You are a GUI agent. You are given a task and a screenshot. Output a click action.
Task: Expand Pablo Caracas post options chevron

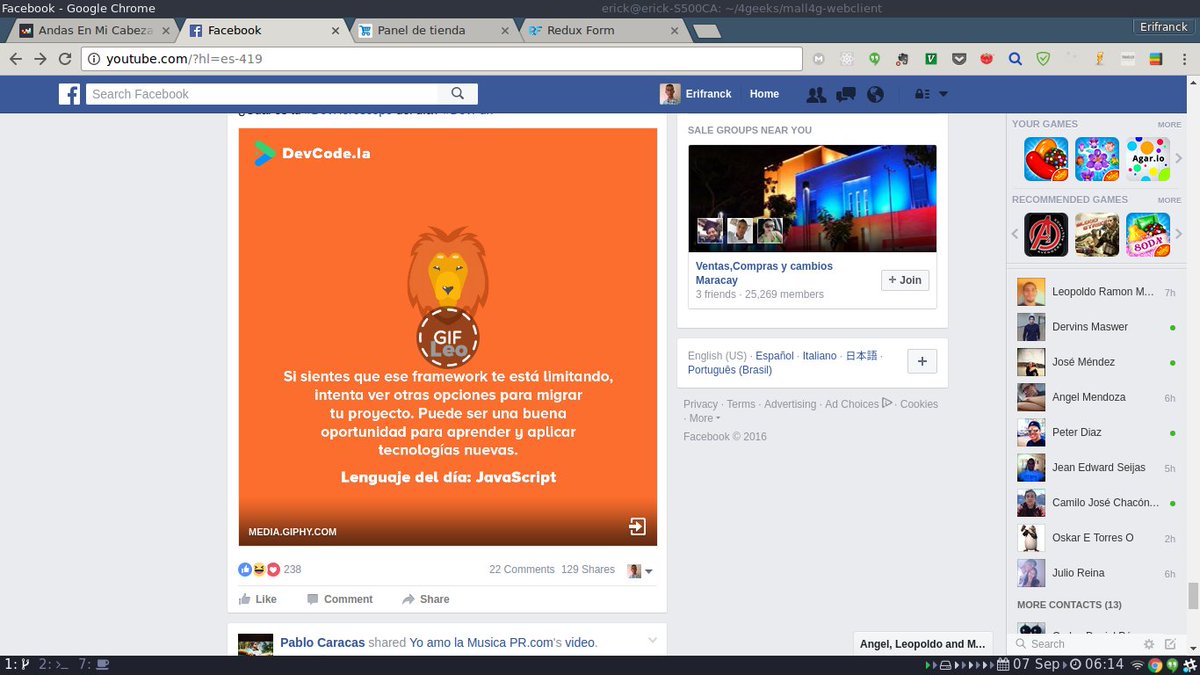coord(653,640)
